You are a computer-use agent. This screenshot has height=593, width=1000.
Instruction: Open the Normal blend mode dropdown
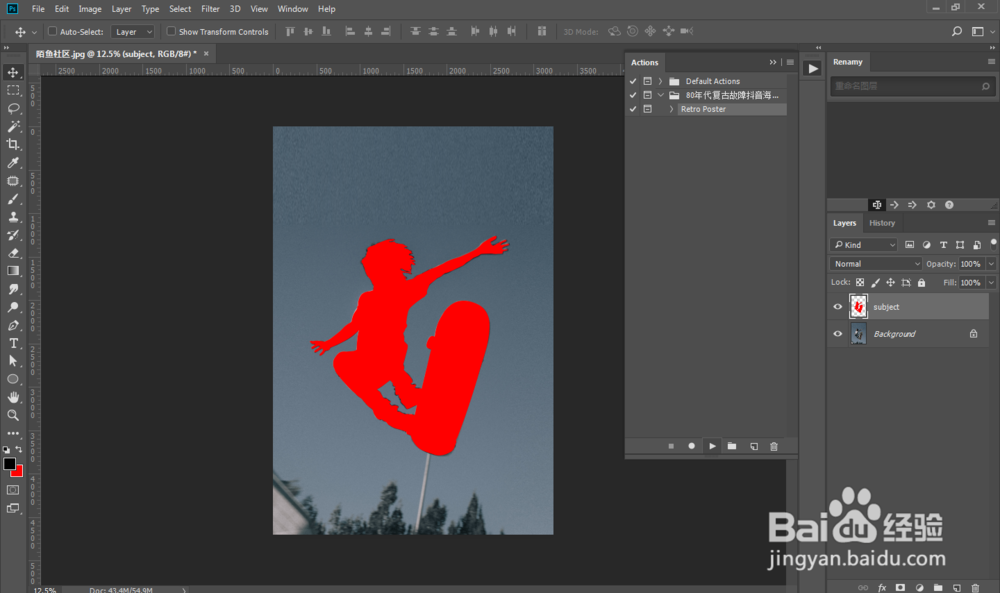point(876,264)
